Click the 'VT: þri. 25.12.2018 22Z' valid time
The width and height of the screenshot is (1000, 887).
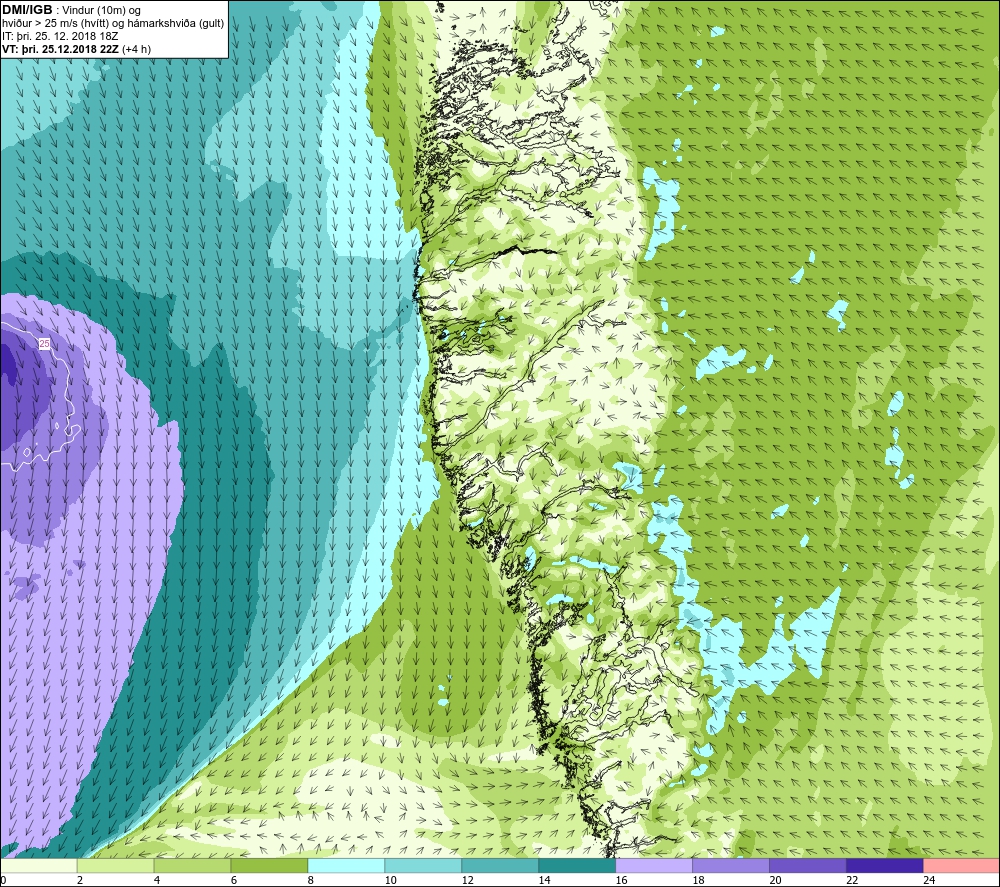point(60,49)
